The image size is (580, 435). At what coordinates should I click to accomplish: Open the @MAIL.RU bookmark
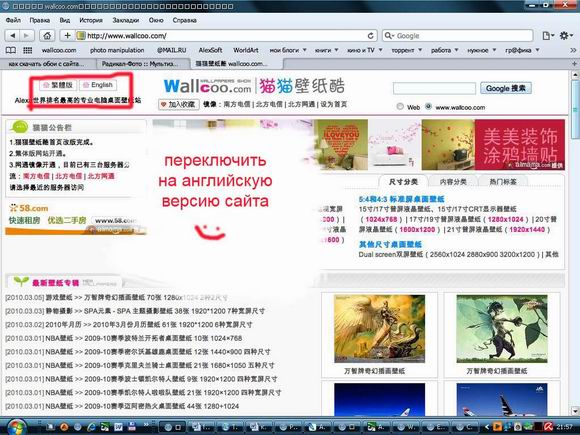point(171,50)
